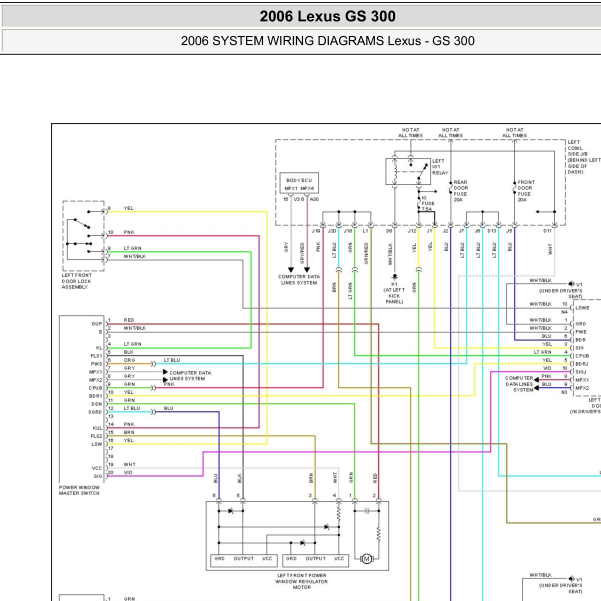Click connector label 'J2'
Screen dimensions: 601x601
pos(445,231)
